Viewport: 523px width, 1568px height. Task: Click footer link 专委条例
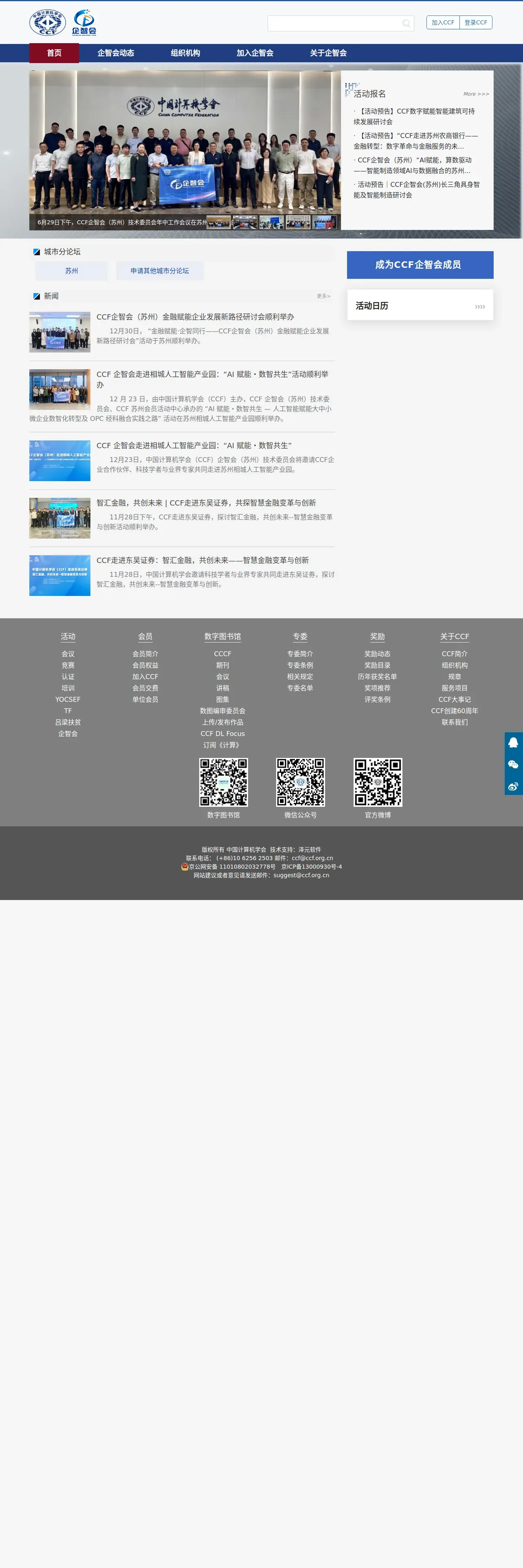pos(300,665)
